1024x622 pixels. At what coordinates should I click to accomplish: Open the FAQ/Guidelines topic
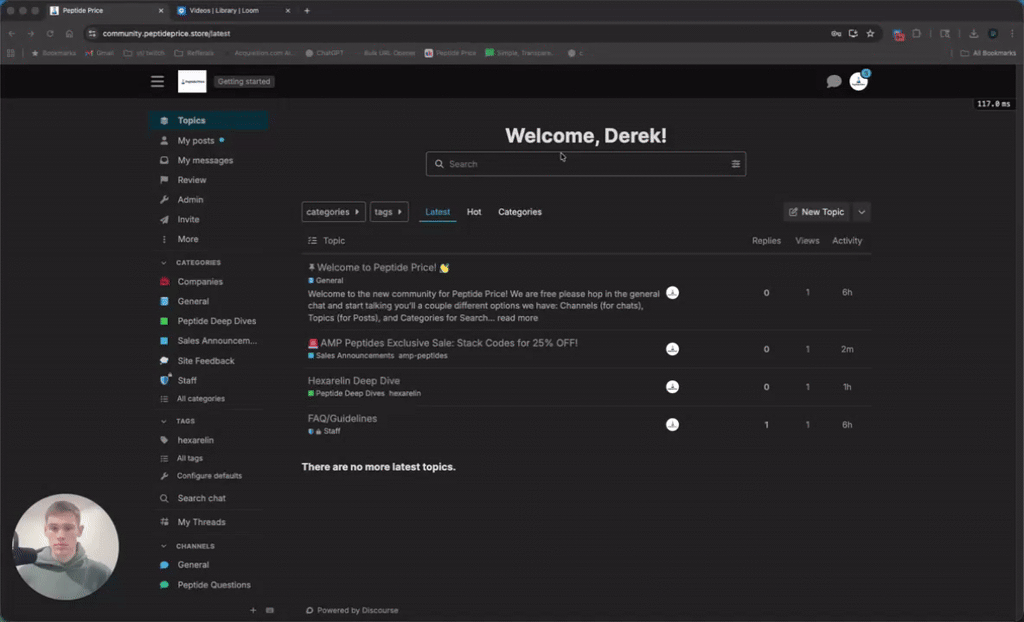click(x=342, y=418)
